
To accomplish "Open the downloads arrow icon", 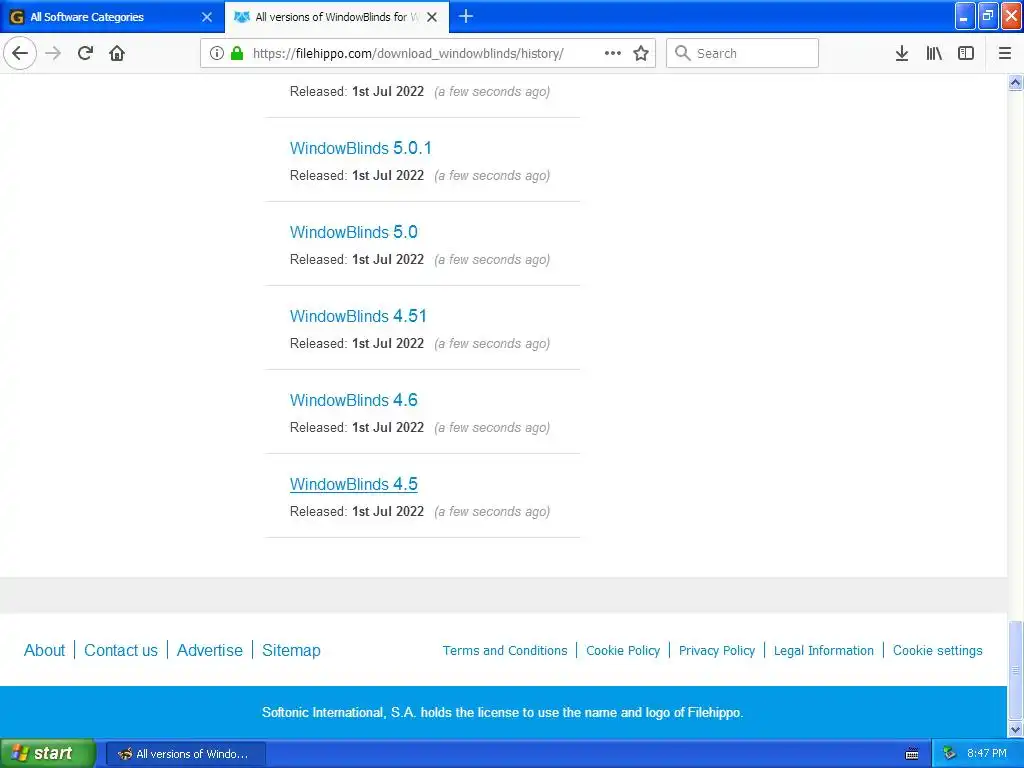I will pyautogui.click(x=902, y=53).
